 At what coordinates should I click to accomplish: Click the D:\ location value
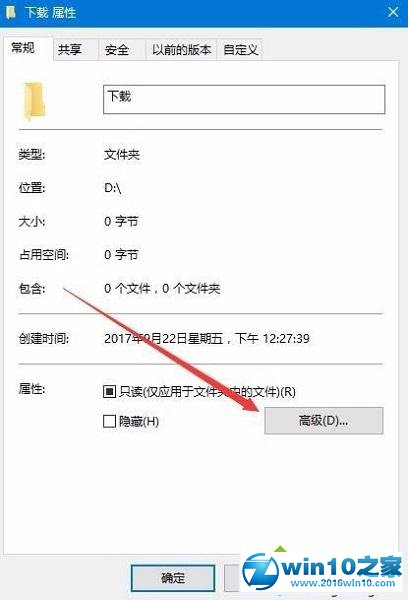pos(113,188)
